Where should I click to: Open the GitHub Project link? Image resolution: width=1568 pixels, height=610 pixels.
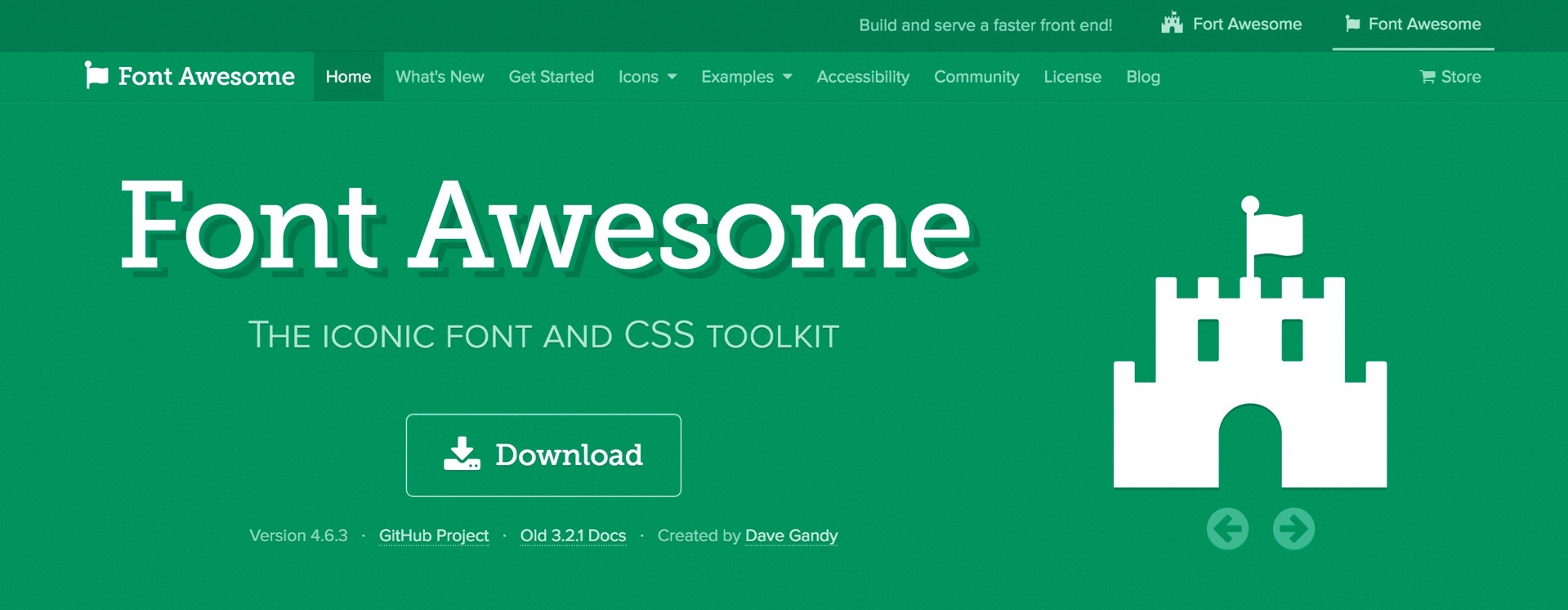pyautogui.click(x=434, y=536)
